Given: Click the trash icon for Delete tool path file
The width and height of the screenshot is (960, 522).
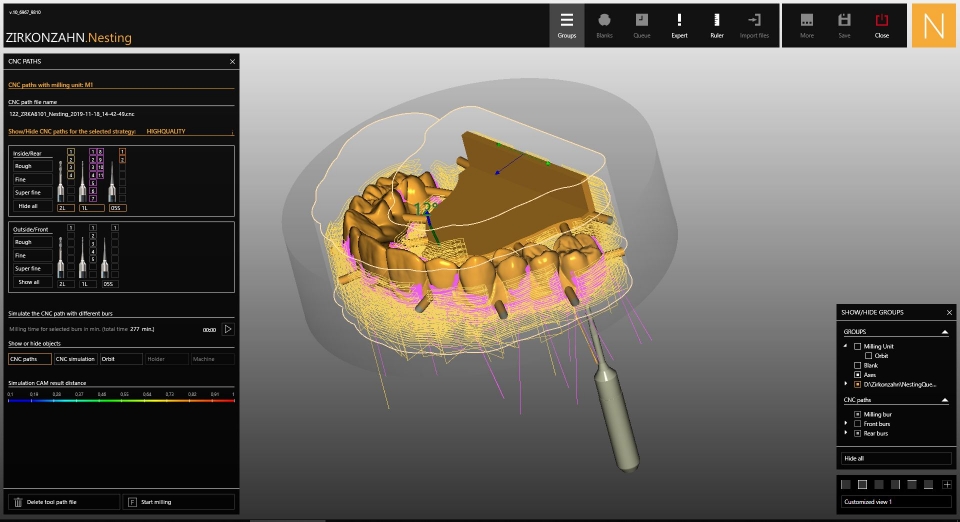Looking at the screenshot, I should click(x=18, y=502).
